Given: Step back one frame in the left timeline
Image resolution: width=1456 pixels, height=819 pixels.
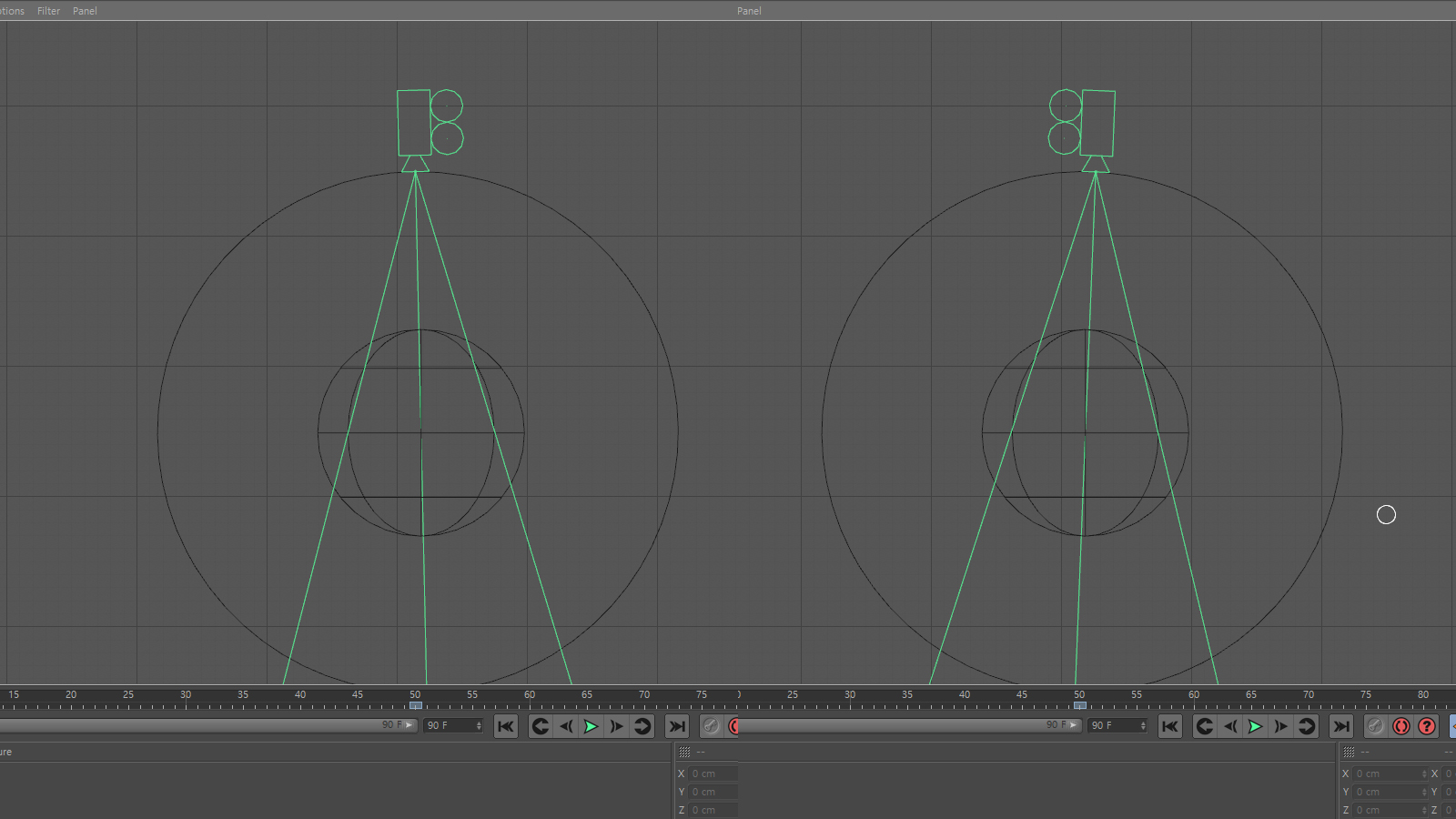Looking at the screenshot, I should click(x=566, y=725).
